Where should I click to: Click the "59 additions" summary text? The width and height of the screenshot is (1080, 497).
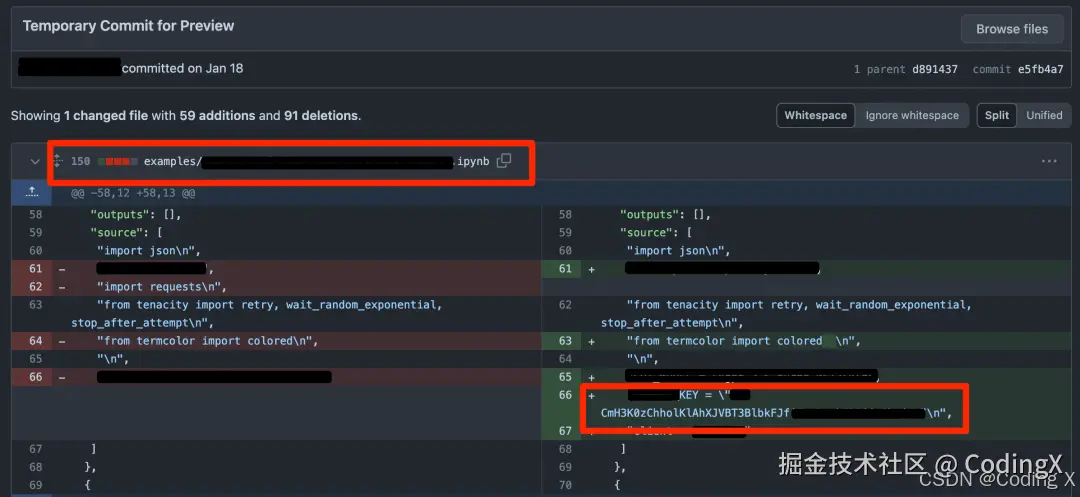click(x=218, y=116)
